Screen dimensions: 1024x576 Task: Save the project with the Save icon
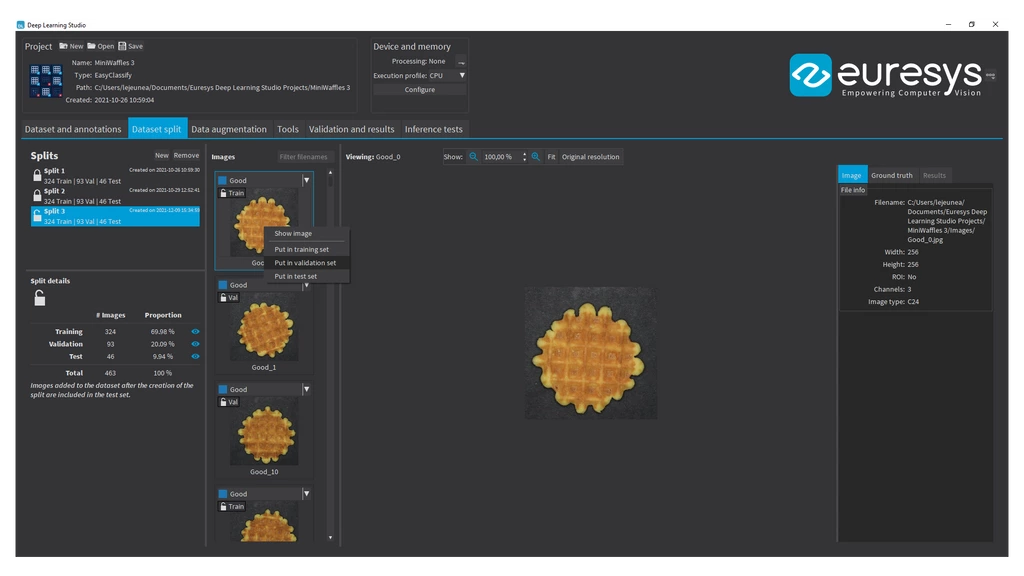(x=122, y=46)
